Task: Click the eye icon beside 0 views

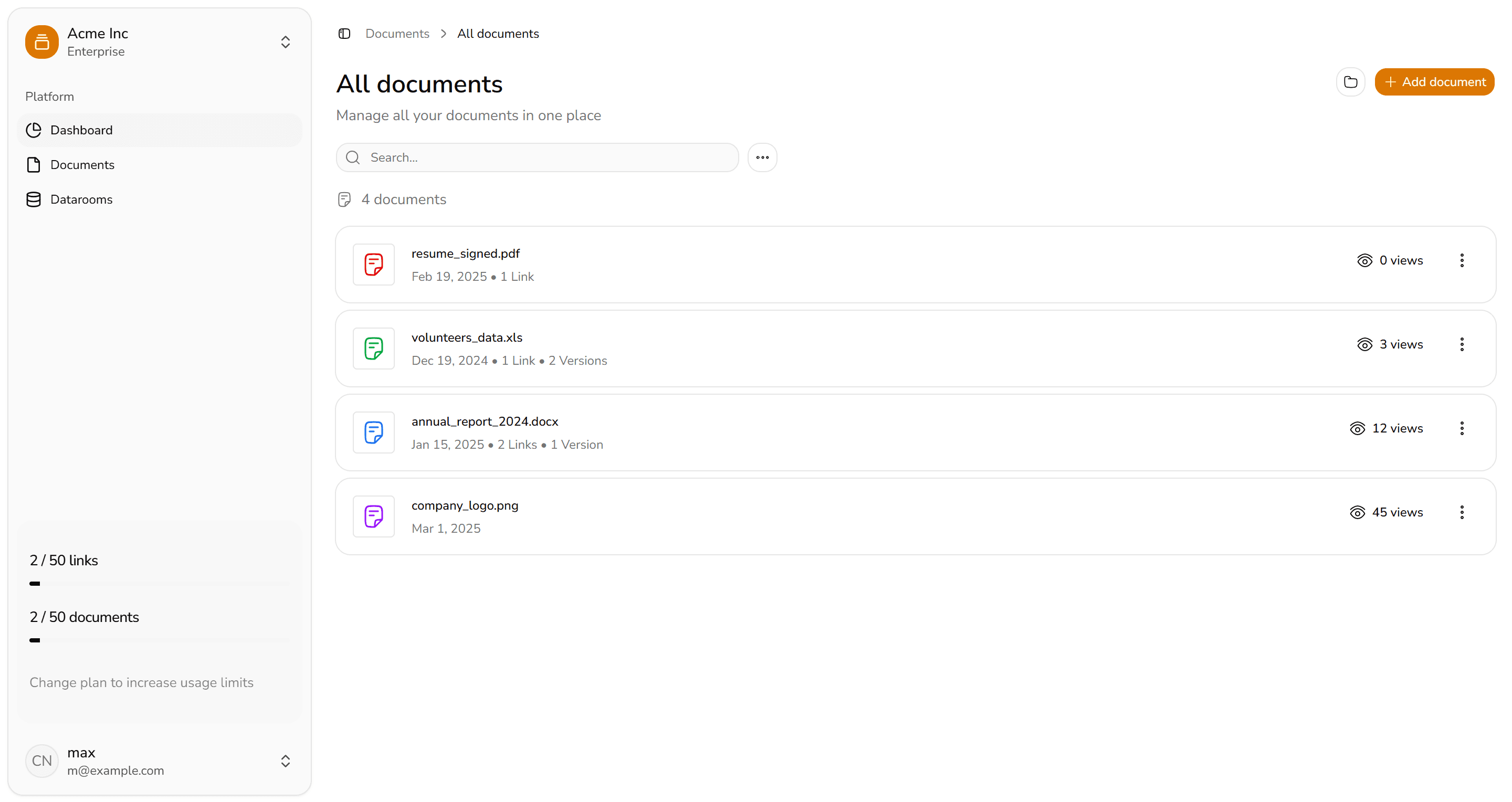Action: (x=1364, y=260)
